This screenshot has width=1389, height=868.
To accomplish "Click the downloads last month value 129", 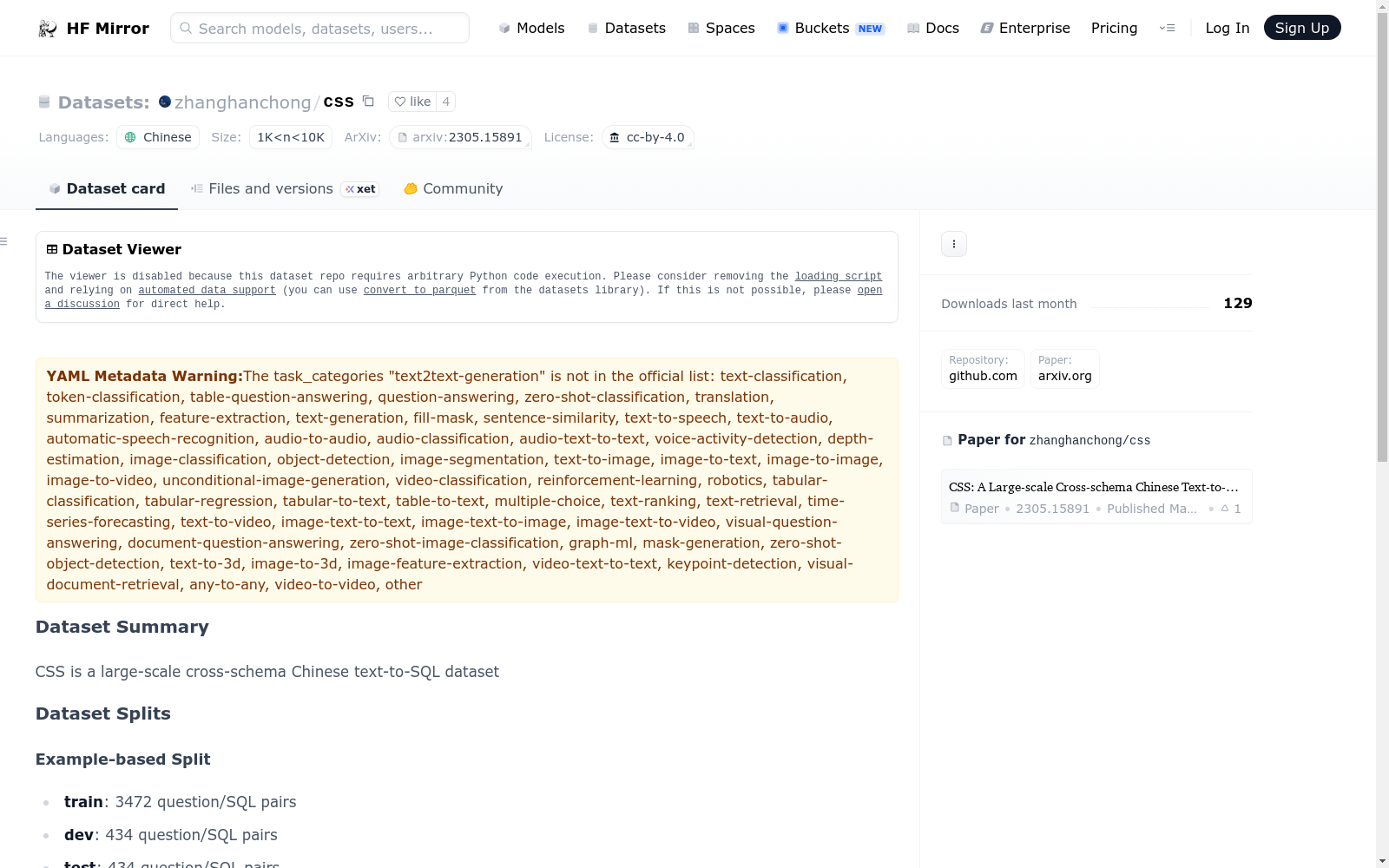I will point(1238,303).
